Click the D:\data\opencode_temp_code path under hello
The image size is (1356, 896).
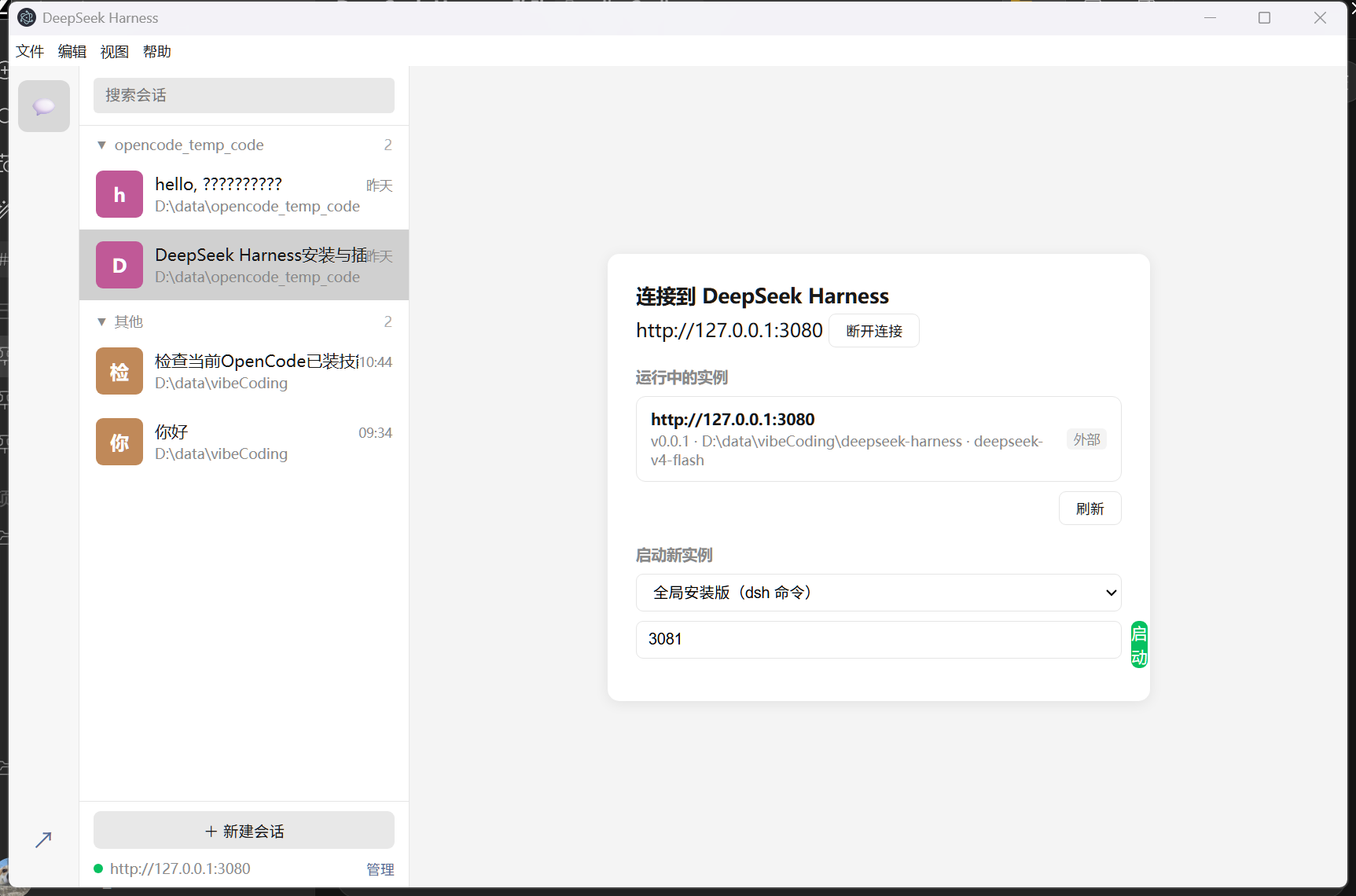257,206
